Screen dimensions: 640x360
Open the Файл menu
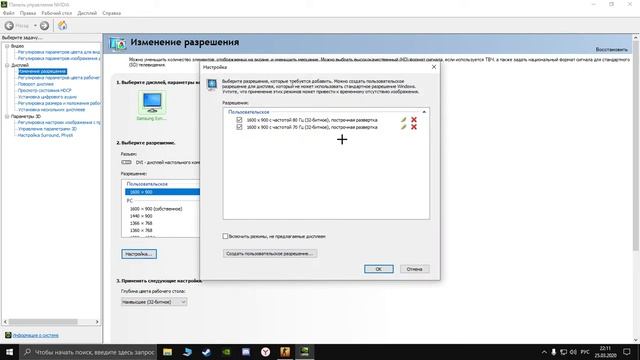tap(9, 13)
